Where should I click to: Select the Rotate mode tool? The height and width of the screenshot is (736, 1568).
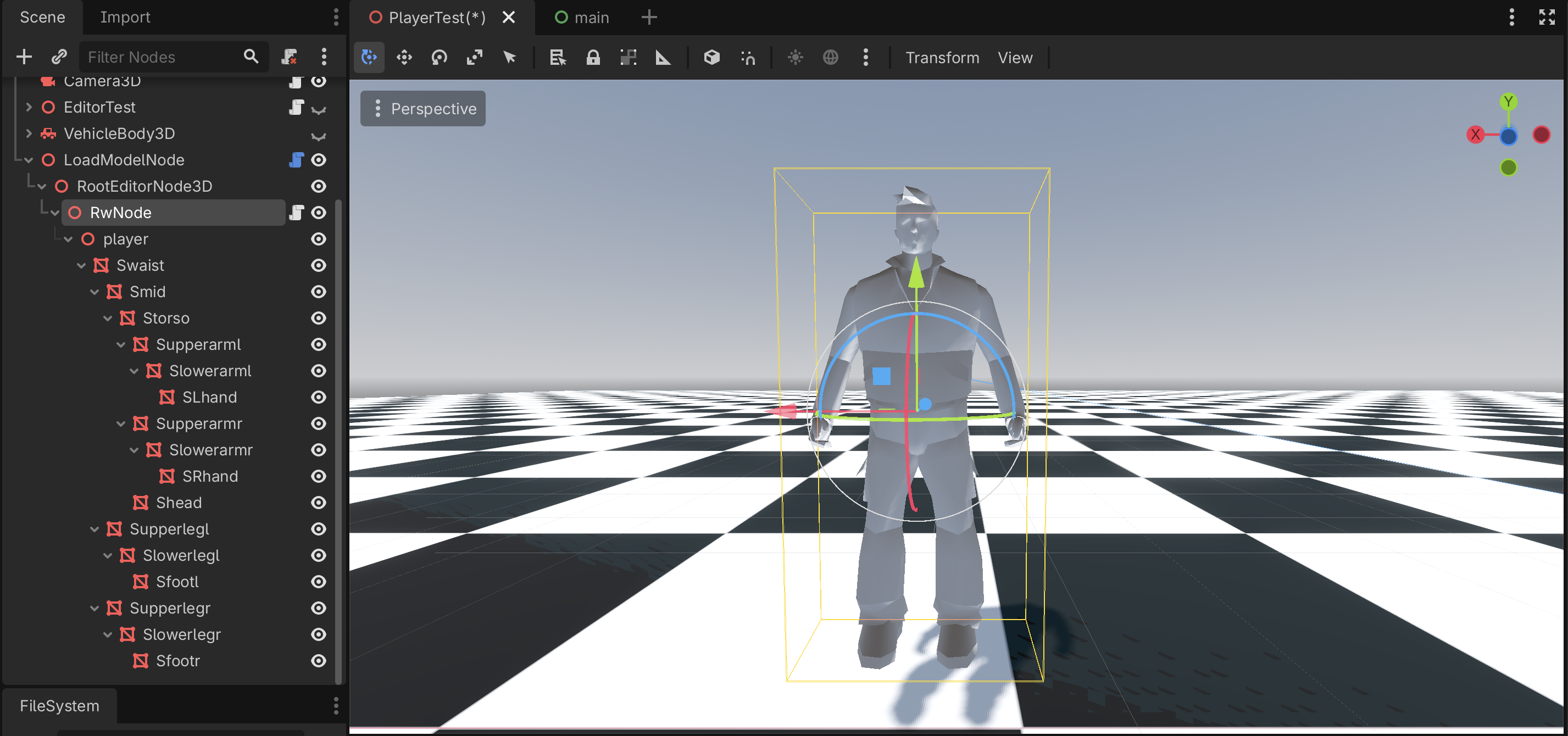pos(439,57)
